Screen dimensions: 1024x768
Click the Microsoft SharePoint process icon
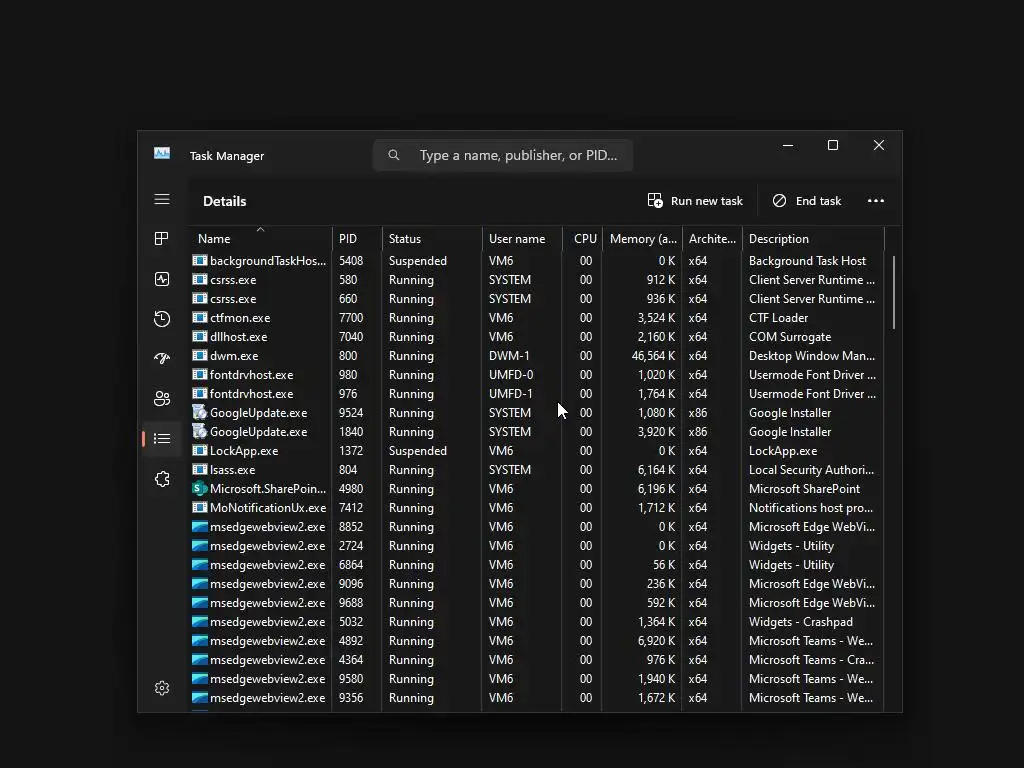pyautogui.click(x=200, y=488)
